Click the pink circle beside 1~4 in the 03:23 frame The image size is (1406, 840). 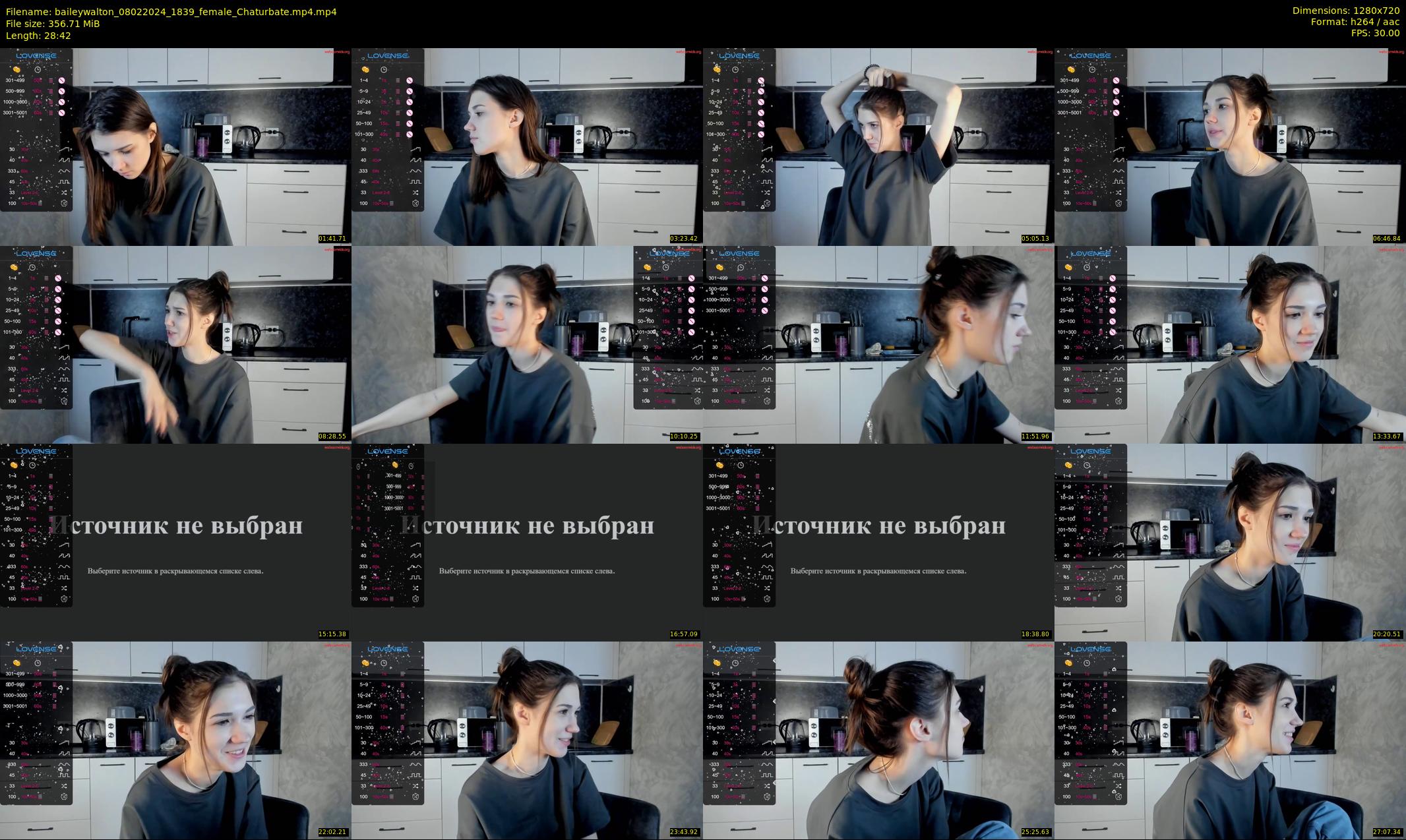[x=410, y=80]
